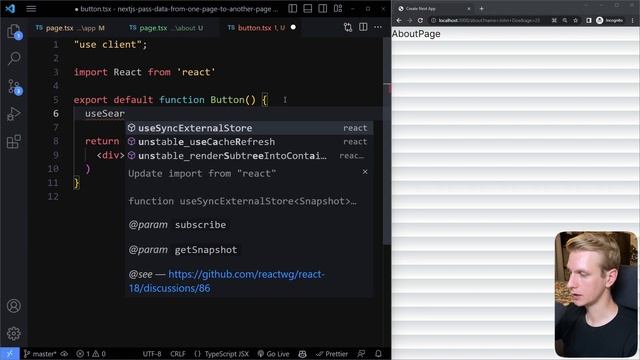The image size is (640, 360).
Task: Select the Create Next App browser tab
Action: (x=433, y=9)
